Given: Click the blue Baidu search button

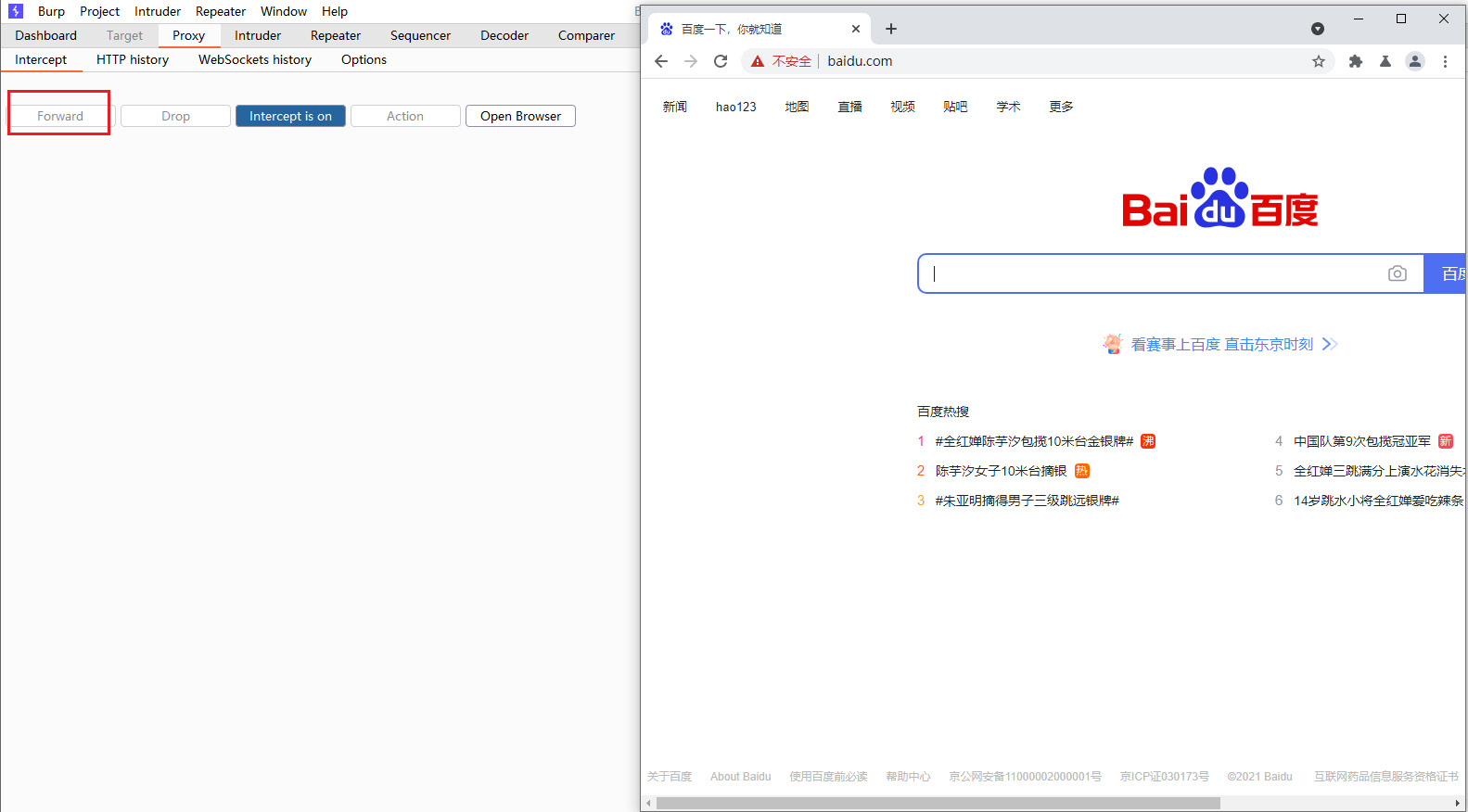Looking at the screenshot, I should (x=1445, y=273).
